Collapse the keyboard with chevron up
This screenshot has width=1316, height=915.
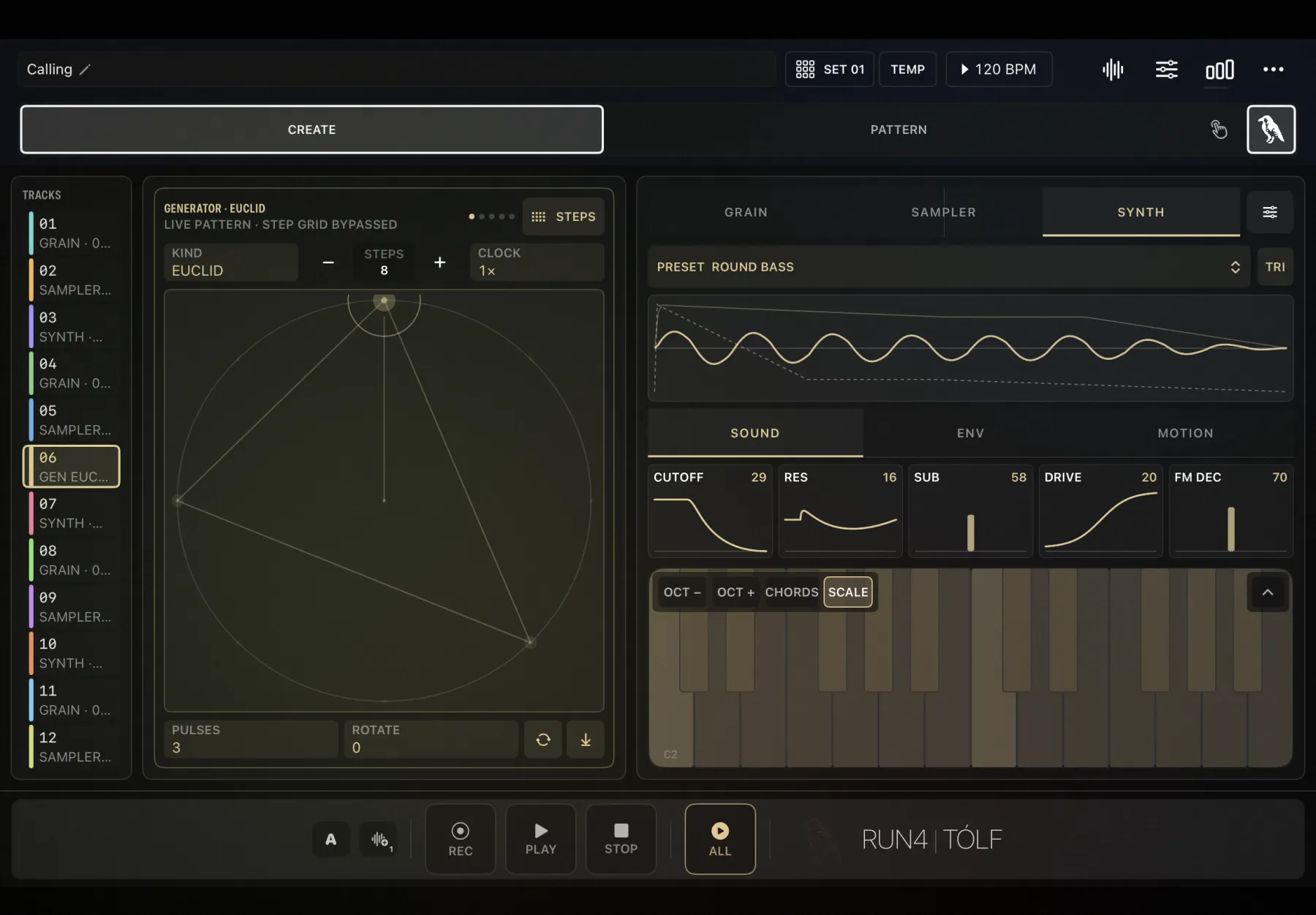coord(1268,592)
